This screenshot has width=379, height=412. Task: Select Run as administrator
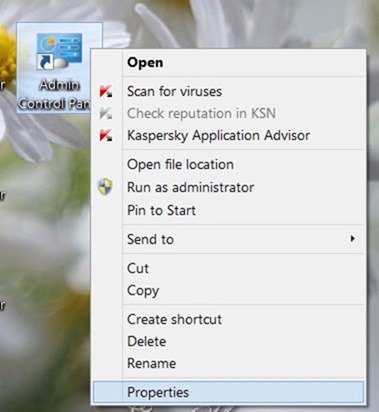pos(228,187)
